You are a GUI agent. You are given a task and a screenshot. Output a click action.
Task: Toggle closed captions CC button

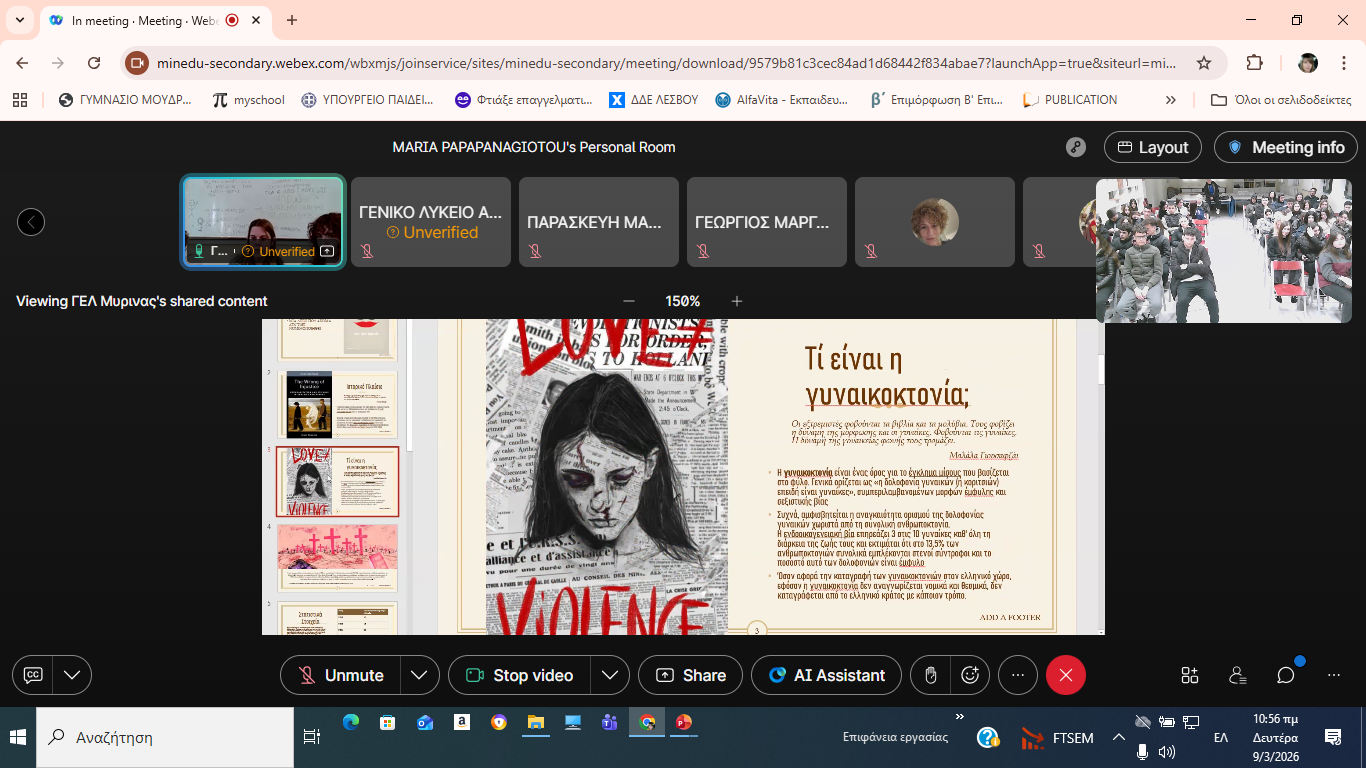(x=33, y=675)
